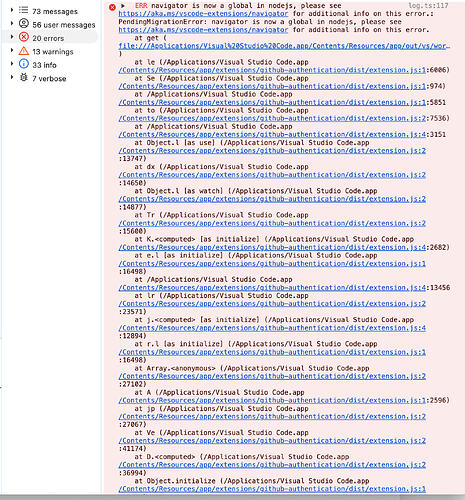Collapse the ERR navigator message triangle
The width and height of the screenshot is (465, 500).
coord(123,6)
